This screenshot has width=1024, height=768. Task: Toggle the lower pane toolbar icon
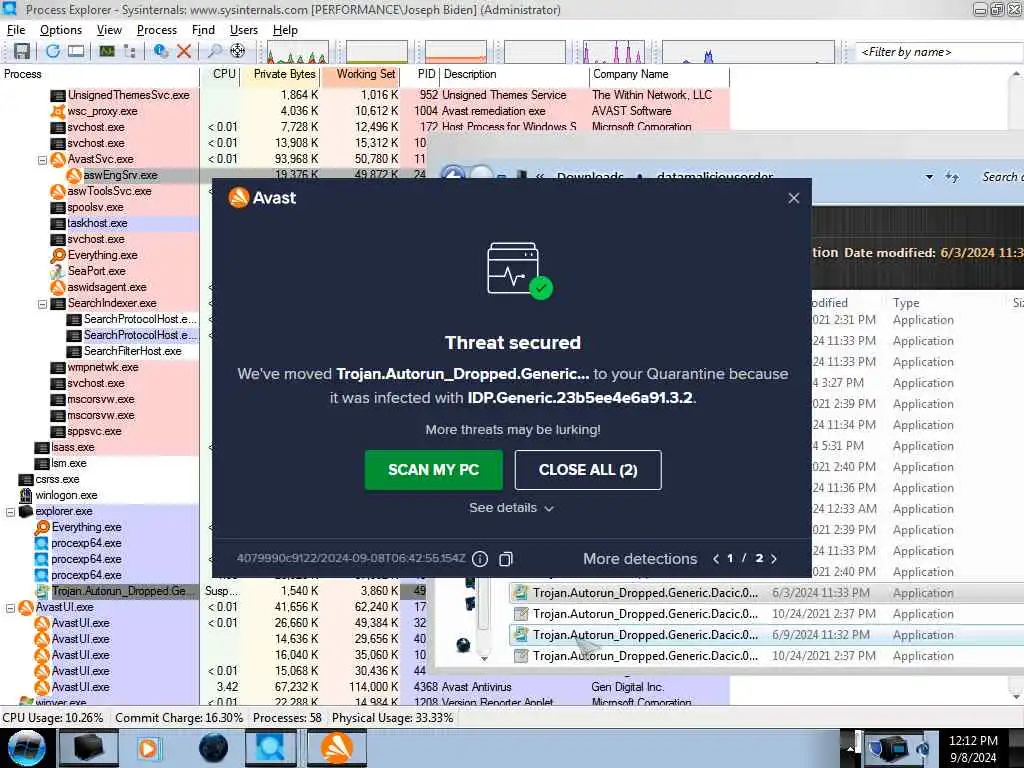tap(76, 51)
